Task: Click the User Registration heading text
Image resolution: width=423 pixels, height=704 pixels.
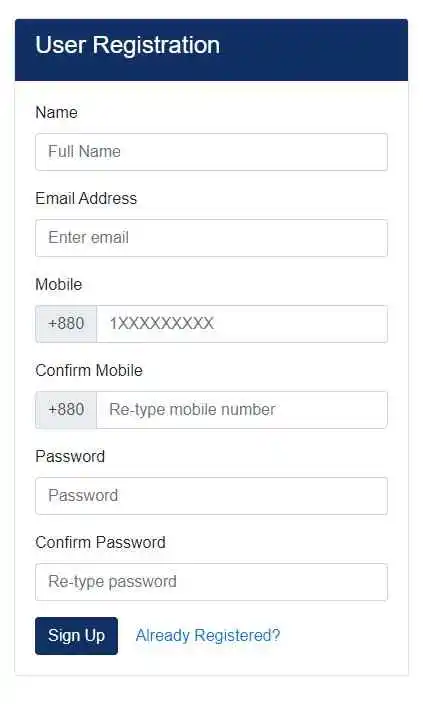Action: click(x=128, y=45)
